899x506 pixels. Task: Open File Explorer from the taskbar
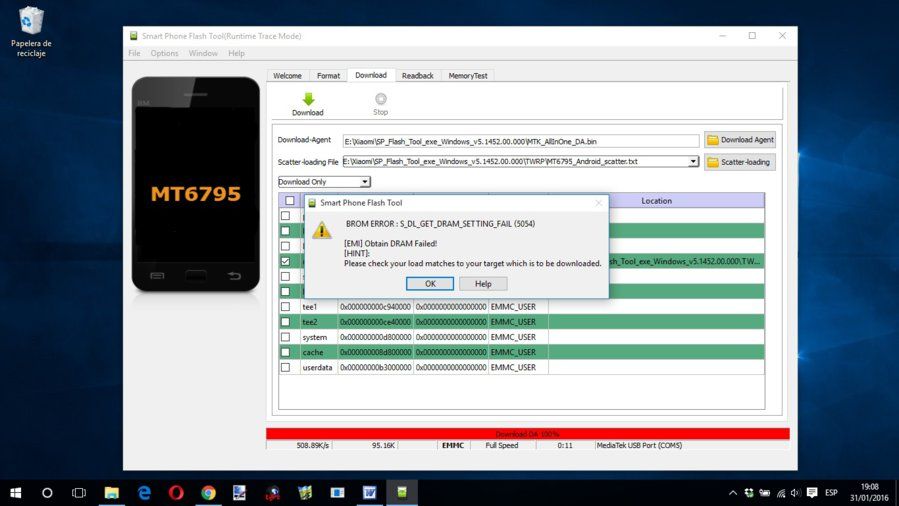[112, 492]
